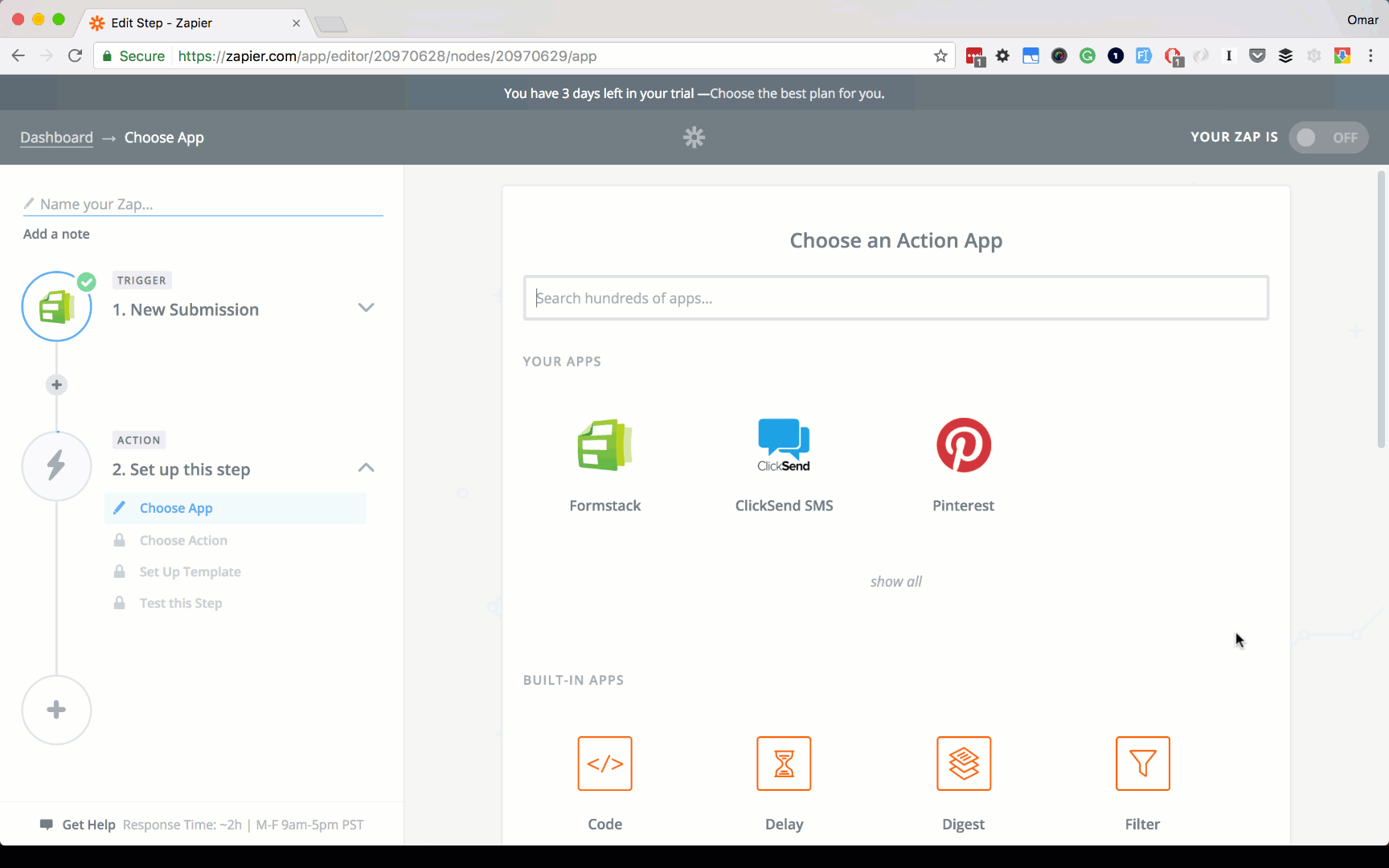Click the Zapier logo in the header
The width and height of the screenshot is (1389, 868).
[x=694, y=137]
